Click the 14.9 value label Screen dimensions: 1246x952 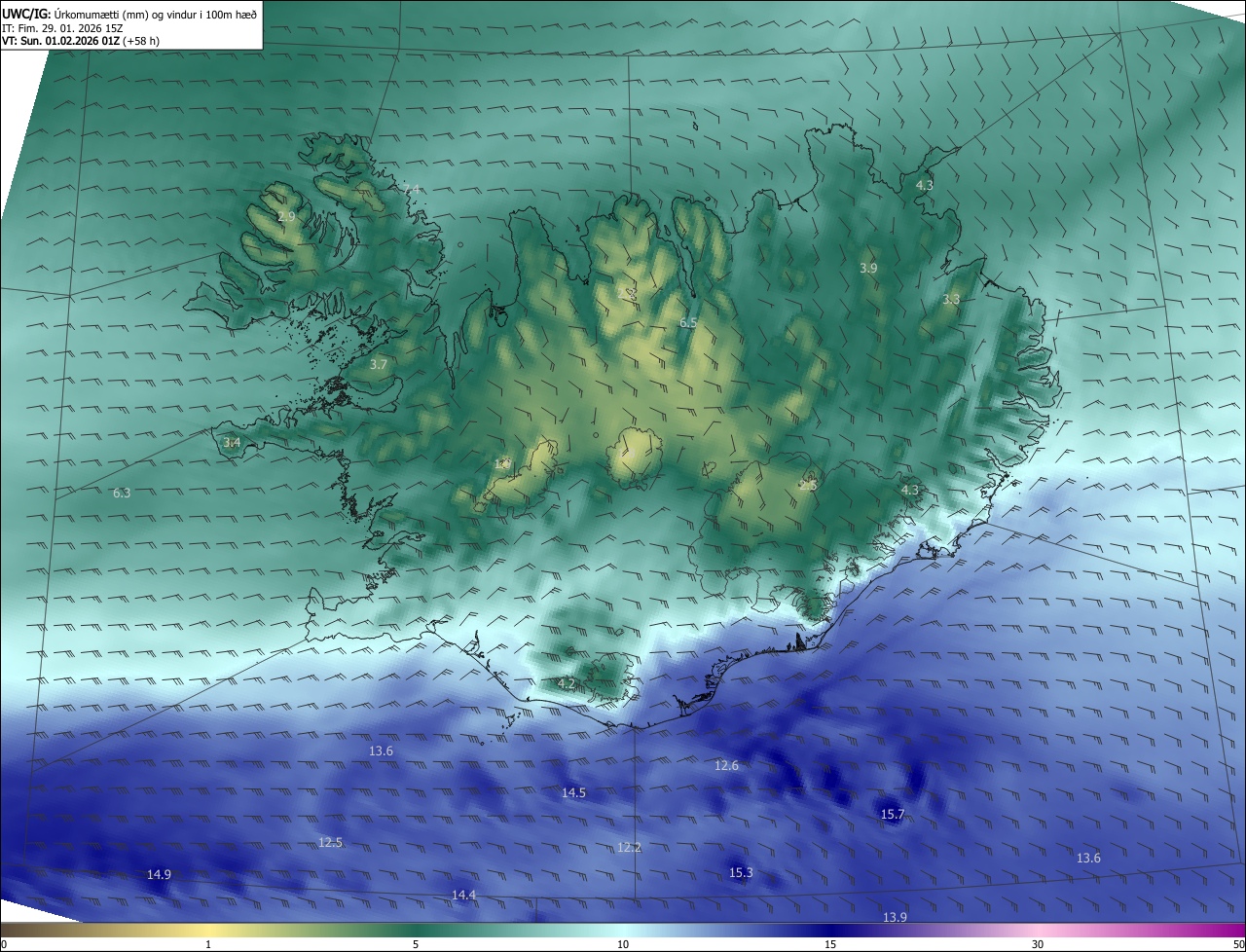pos(159,875)
